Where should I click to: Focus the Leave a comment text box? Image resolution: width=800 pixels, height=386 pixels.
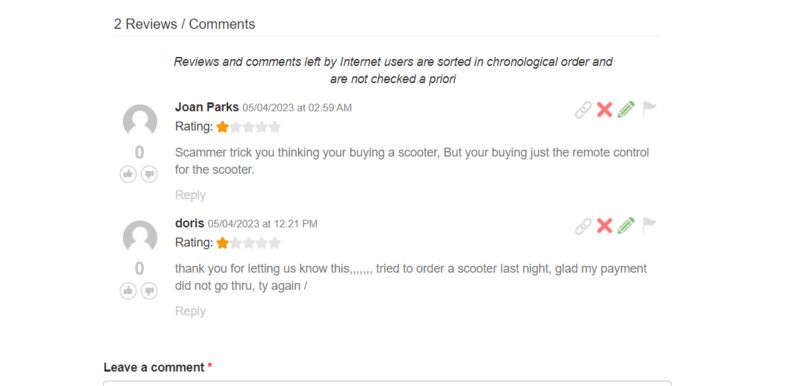[x=387, y=383]
